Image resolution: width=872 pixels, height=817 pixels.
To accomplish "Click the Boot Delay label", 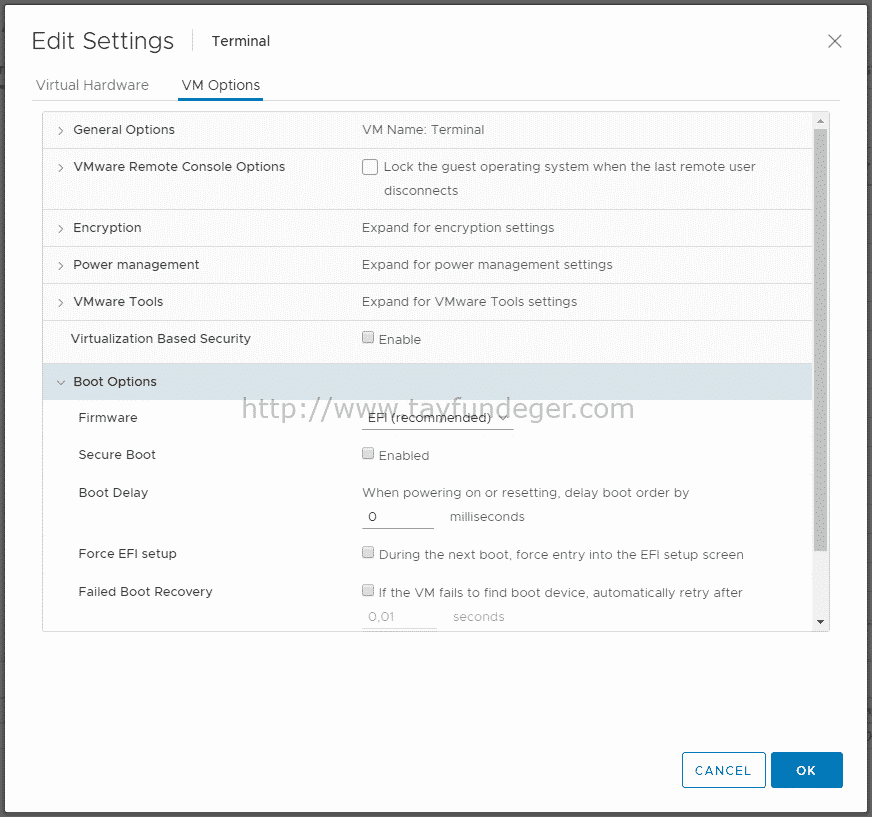I will click(x=113, y=493).
